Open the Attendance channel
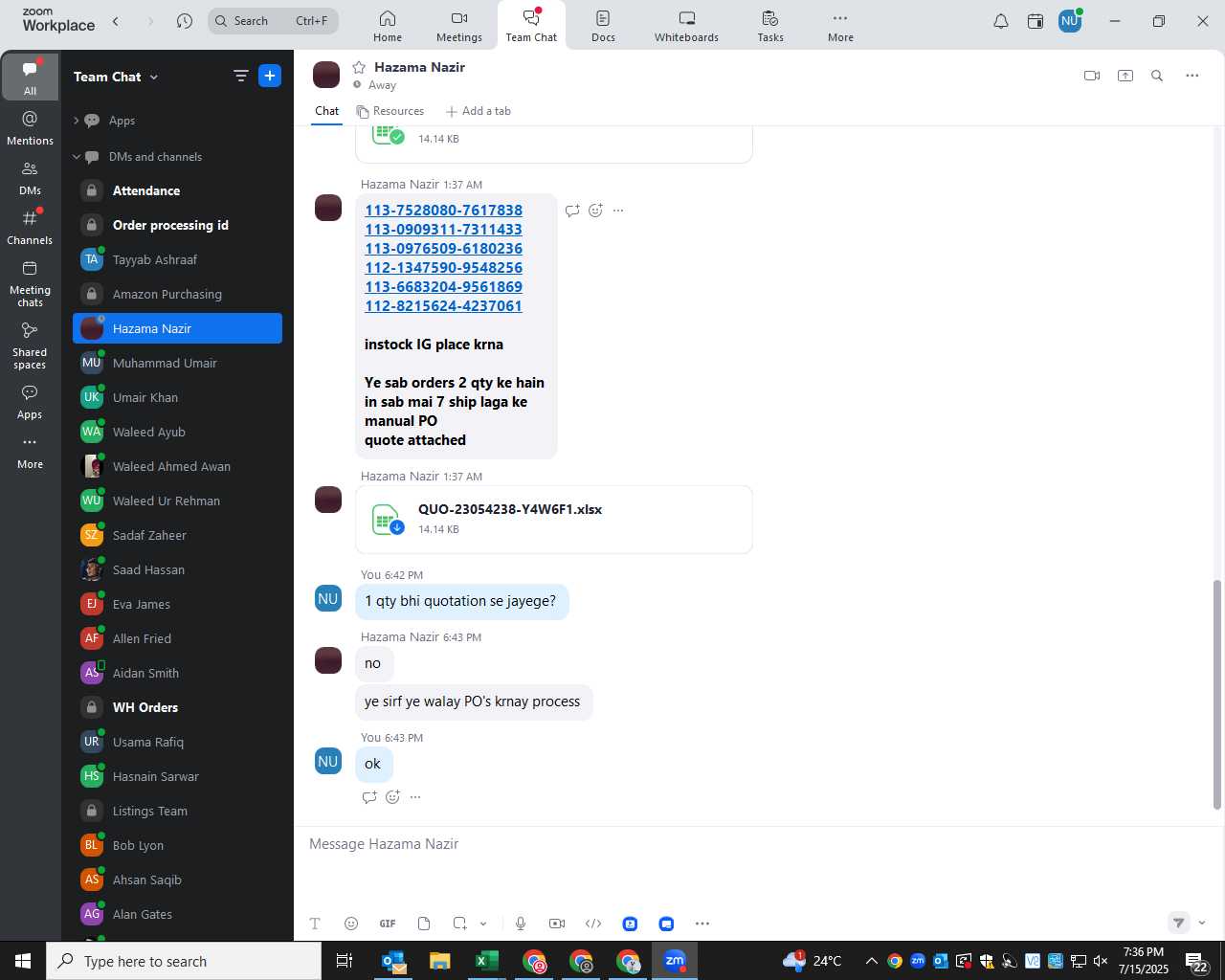Image resolution: width=1225 pixels, height=980 pixels. 178,190
